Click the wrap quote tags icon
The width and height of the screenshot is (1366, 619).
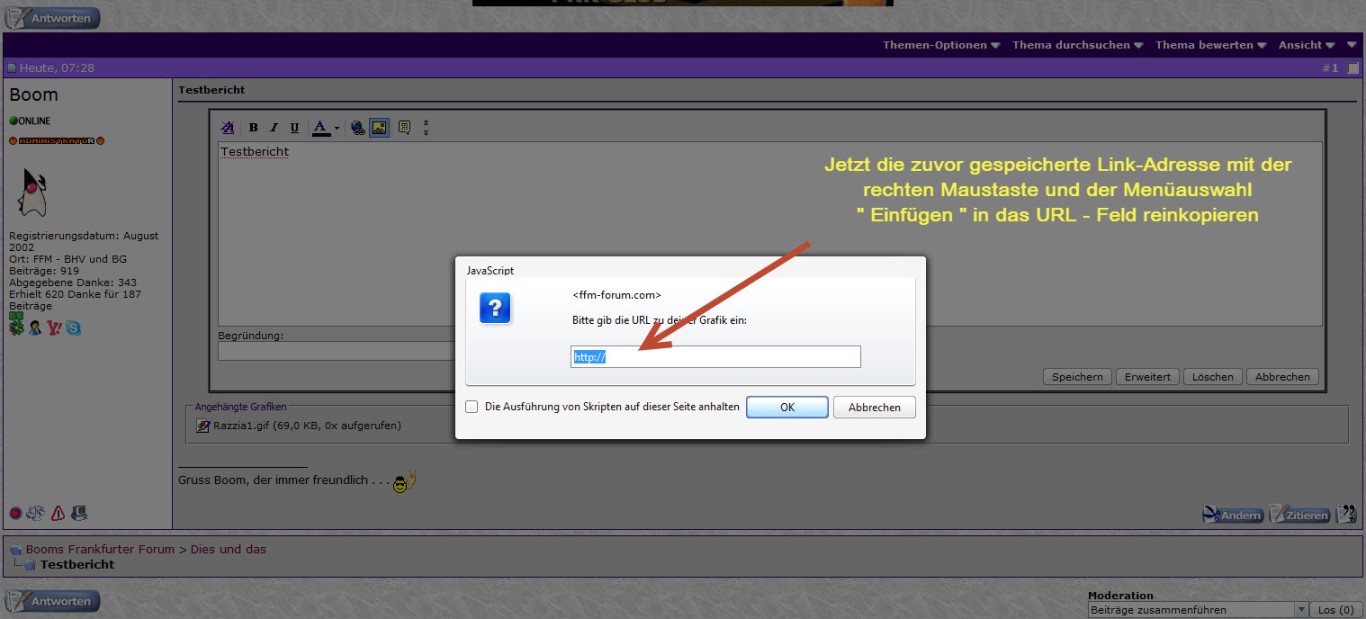pos(404,128)
